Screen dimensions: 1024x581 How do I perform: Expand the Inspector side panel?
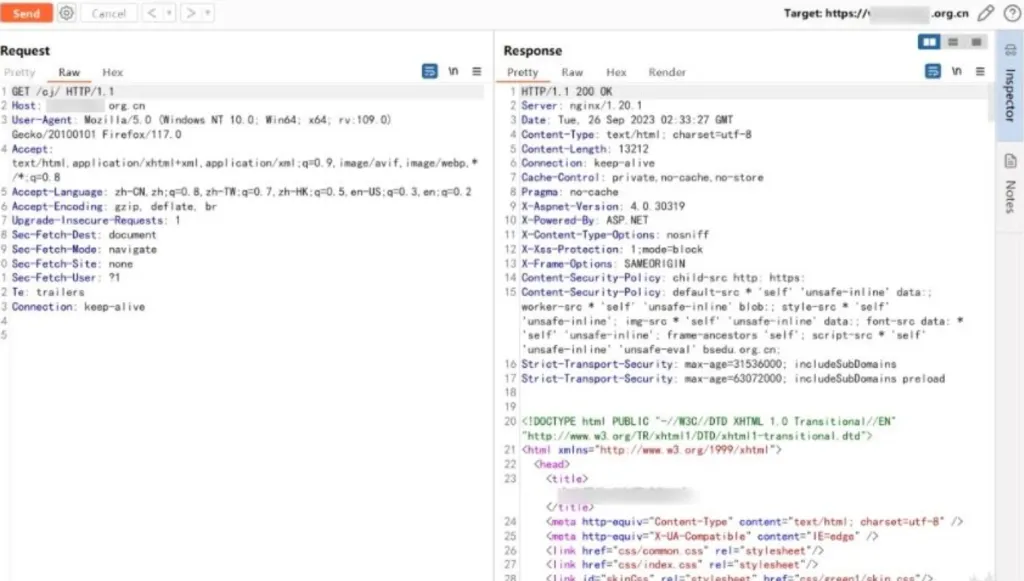(1010, 85)
